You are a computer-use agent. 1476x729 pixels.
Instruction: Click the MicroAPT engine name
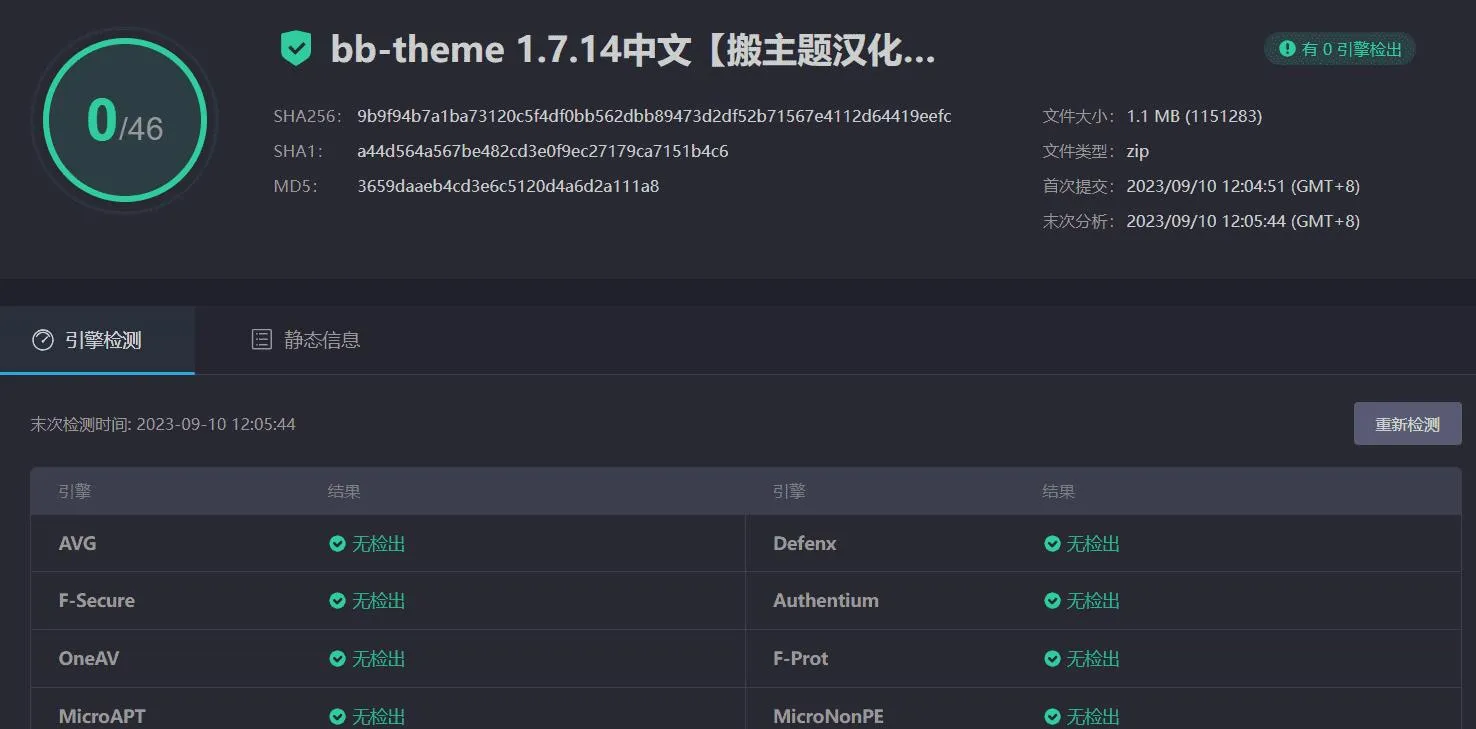pyautogui.click(x=102, y=717)
